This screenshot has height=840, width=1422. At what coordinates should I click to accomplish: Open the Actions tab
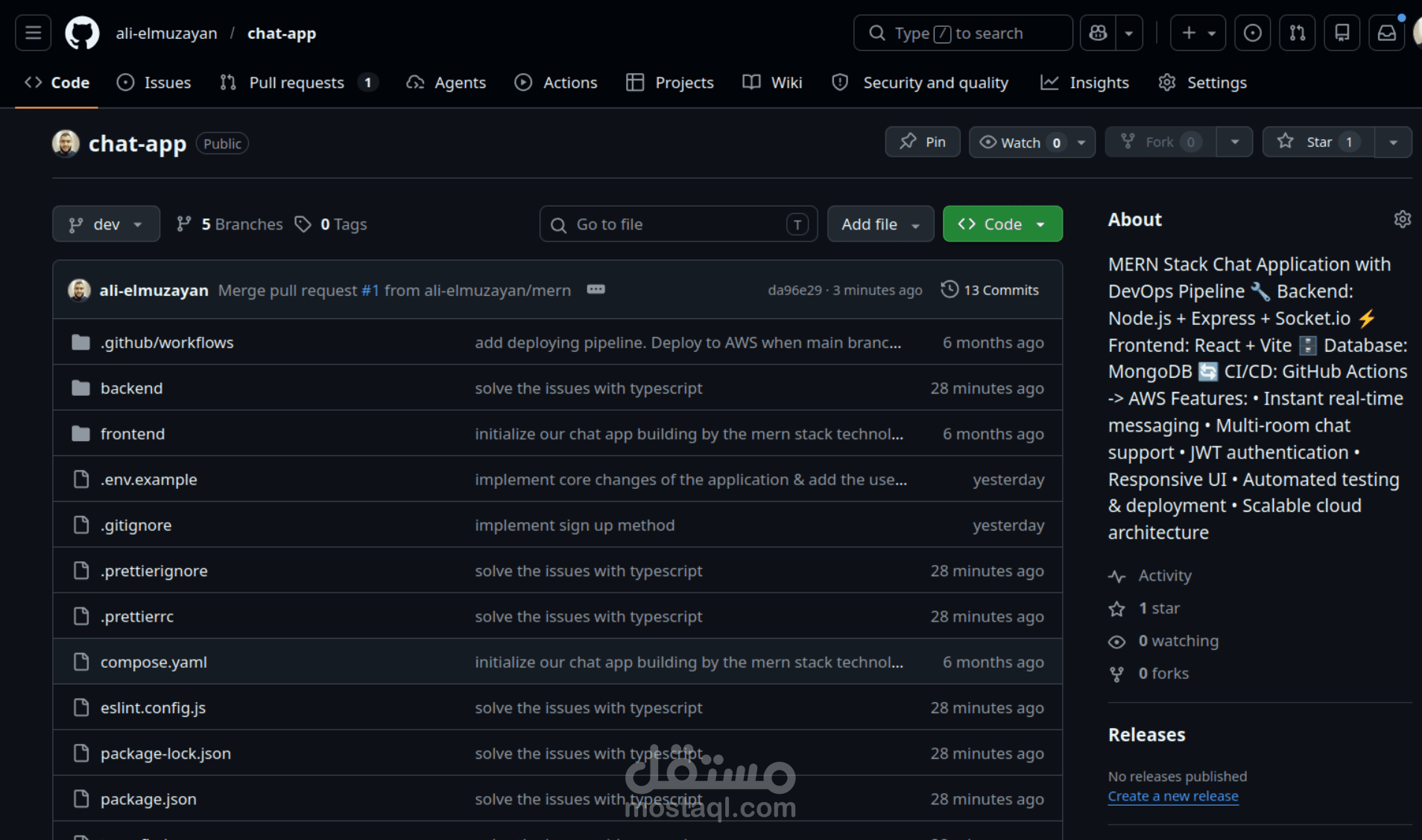pyautogui.click(x=556, y=83)
